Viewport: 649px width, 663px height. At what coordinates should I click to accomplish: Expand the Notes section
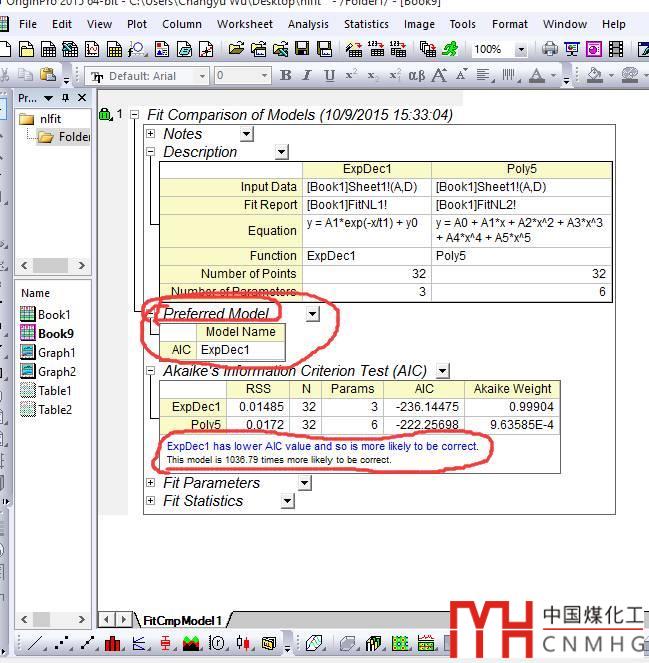[151, 134]
